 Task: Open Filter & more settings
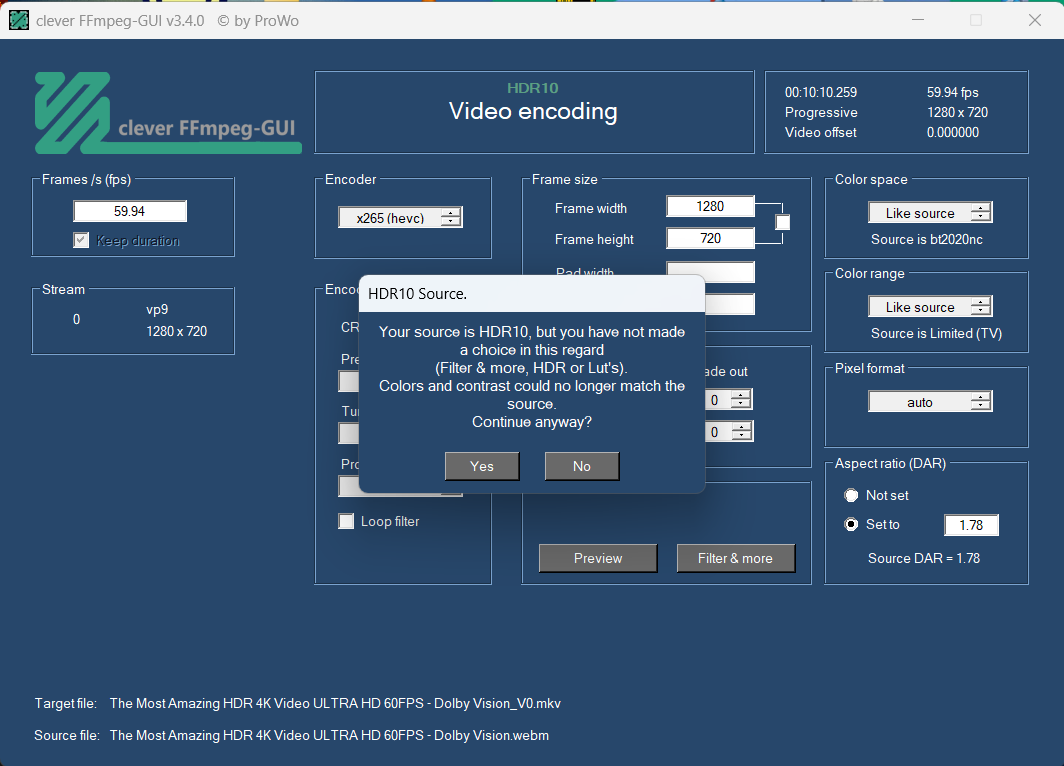click(x=736, y=558)
